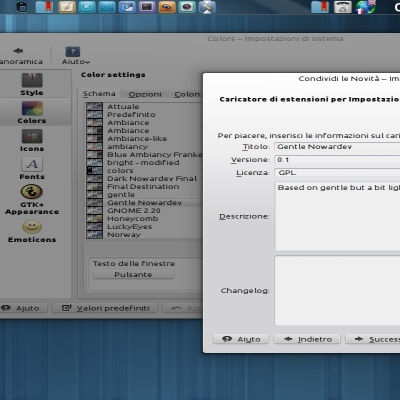The width and height of the screenshot is (400, 400).
Task: Click the Indietro back button
Action: pos(307,339)
